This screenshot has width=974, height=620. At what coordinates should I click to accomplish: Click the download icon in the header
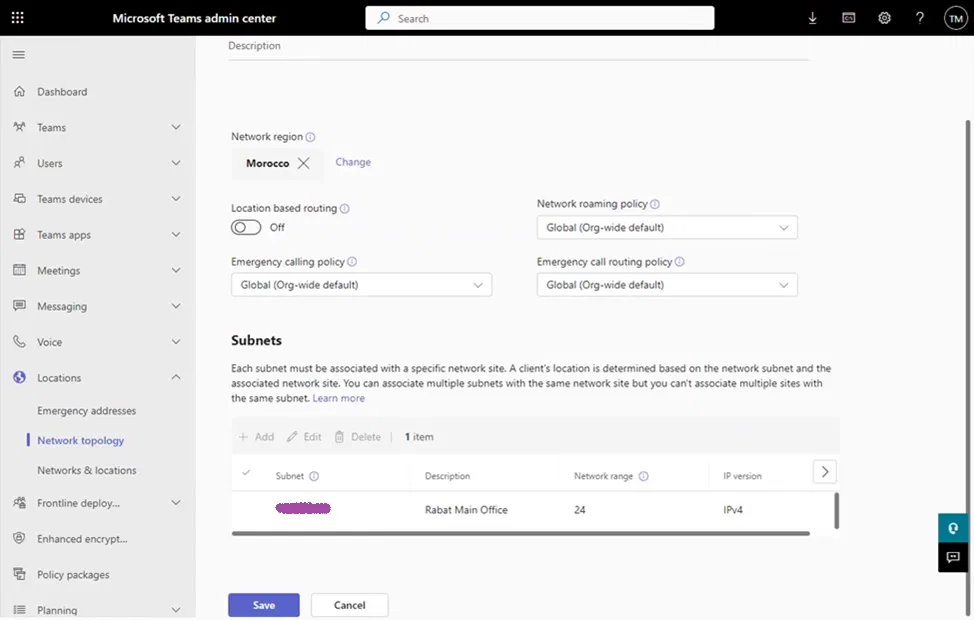pos(812,18)
